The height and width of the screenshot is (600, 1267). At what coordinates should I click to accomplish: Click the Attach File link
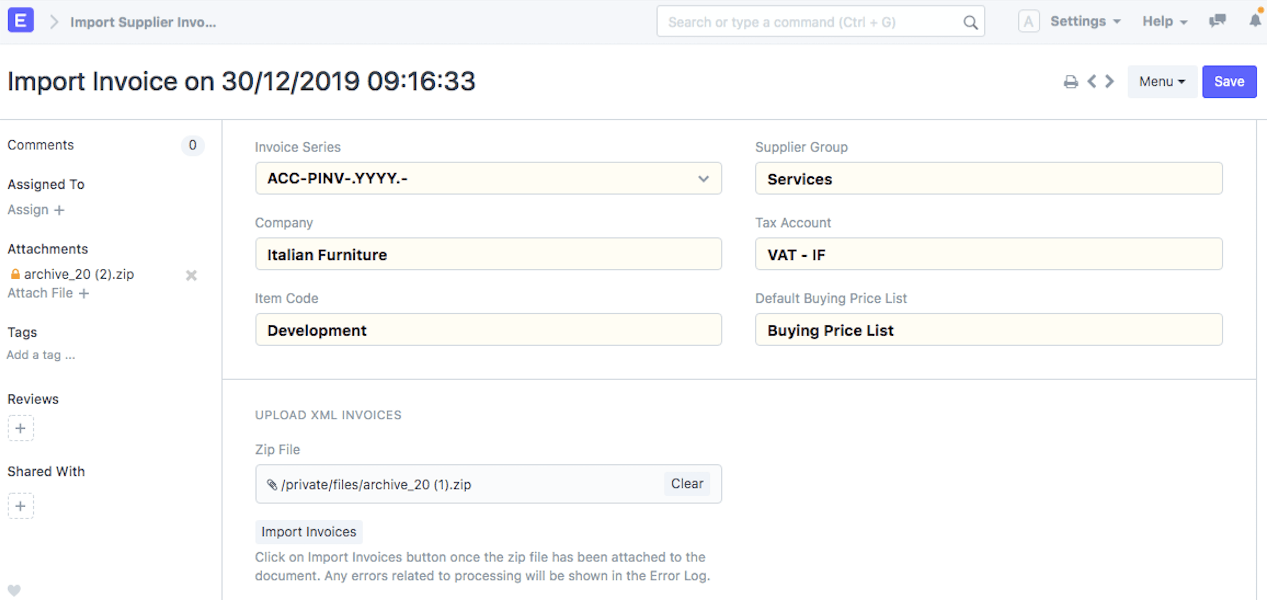pos(48,293)
